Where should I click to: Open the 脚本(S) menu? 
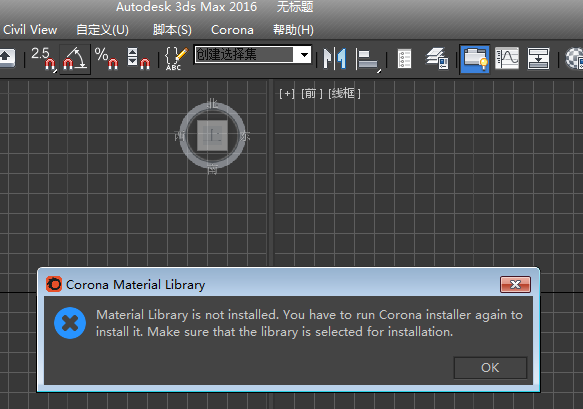(172, 30)
